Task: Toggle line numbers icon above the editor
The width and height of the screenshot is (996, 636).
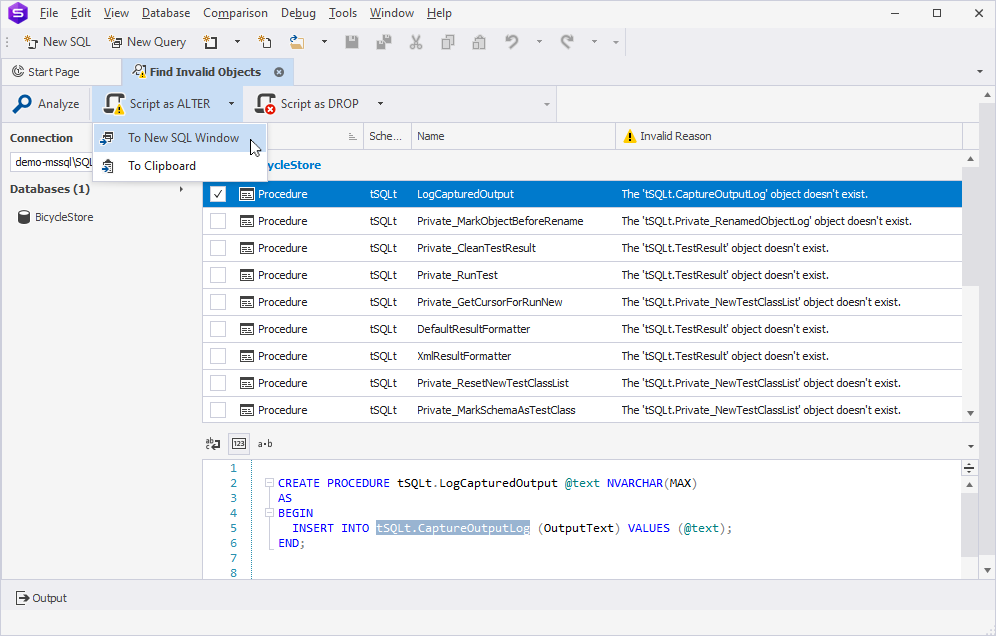Action: tap(239, 443)
